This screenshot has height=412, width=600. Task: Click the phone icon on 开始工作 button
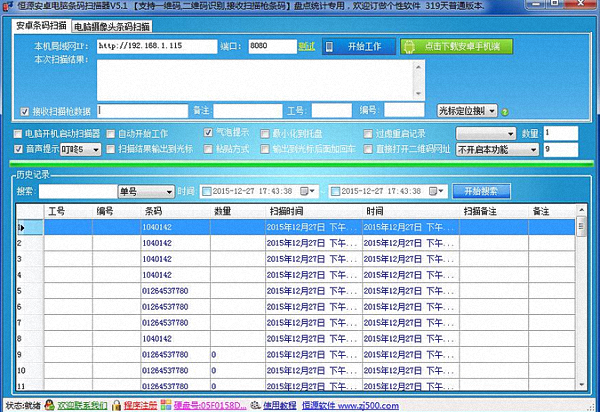tap(332, 47)
